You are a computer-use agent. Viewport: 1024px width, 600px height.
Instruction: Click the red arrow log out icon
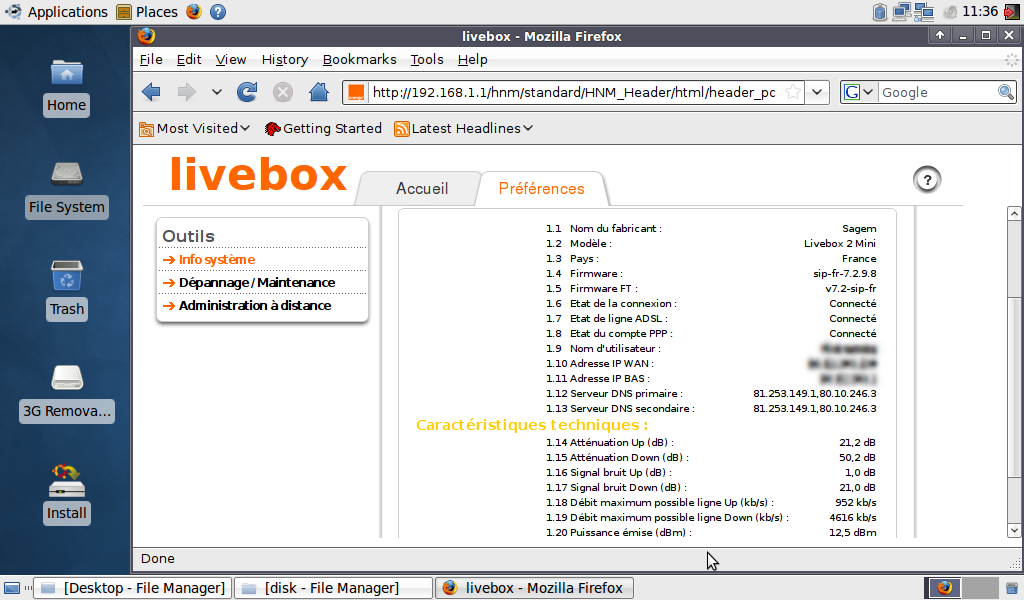[1012, 12]
